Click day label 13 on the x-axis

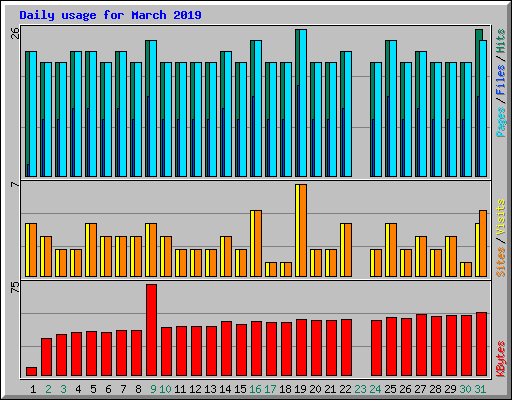pyautogui.click(x=210, y=389)
